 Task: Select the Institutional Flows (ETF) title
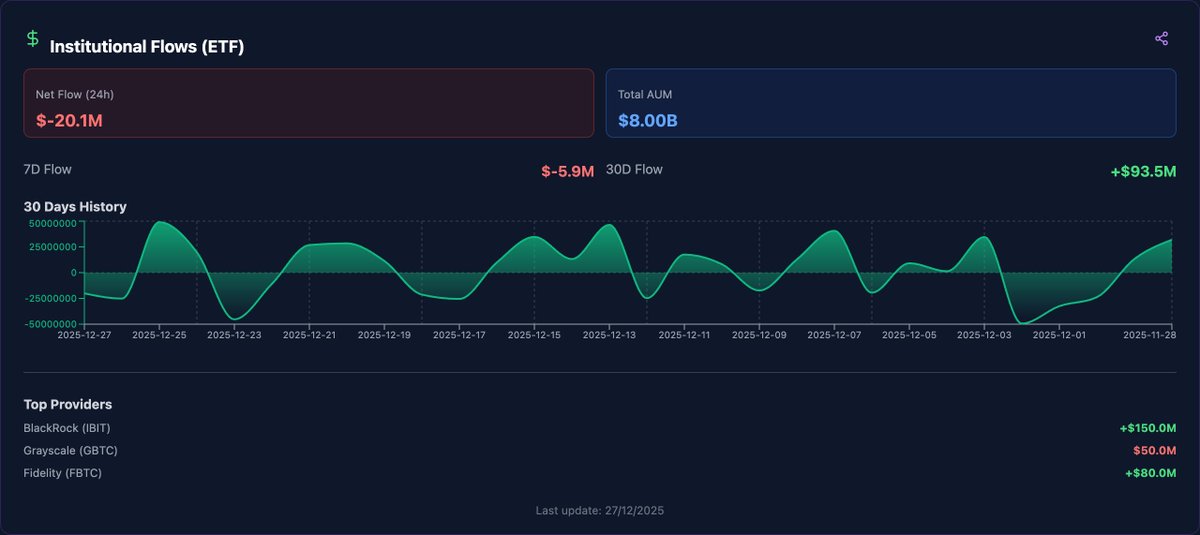[x=147, y=47]
